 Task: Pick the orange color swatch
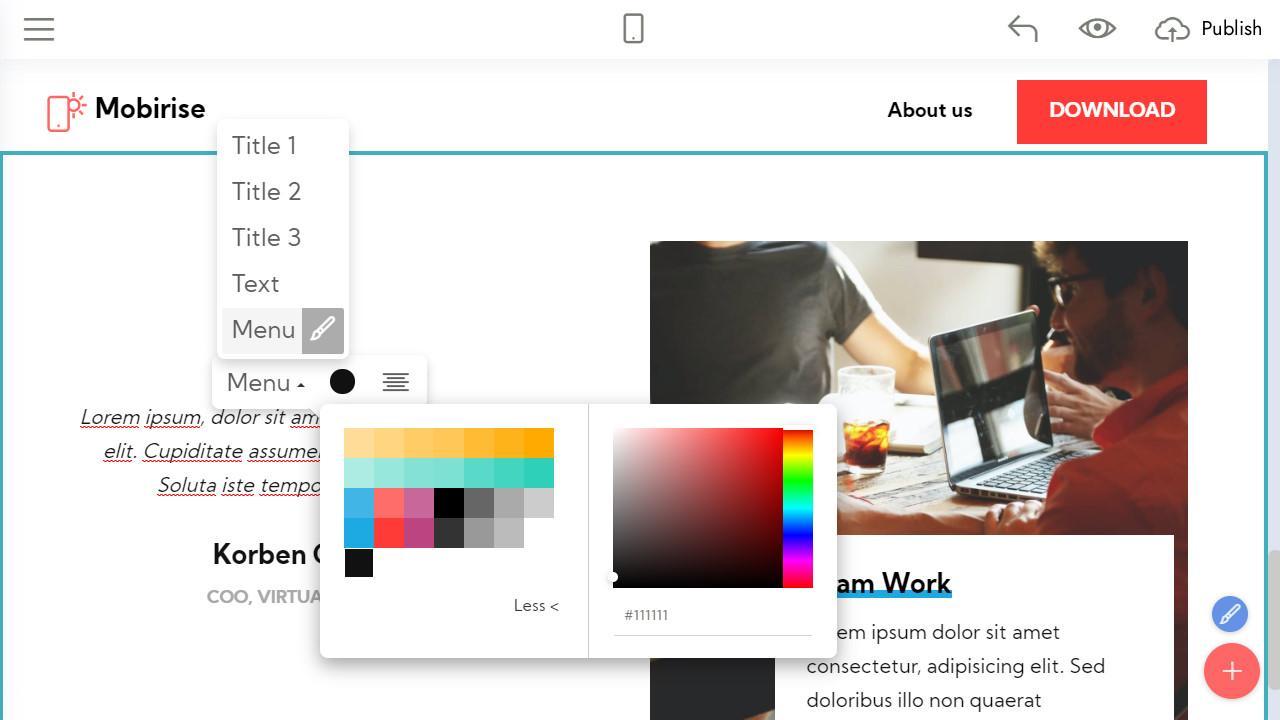(539, 443)
